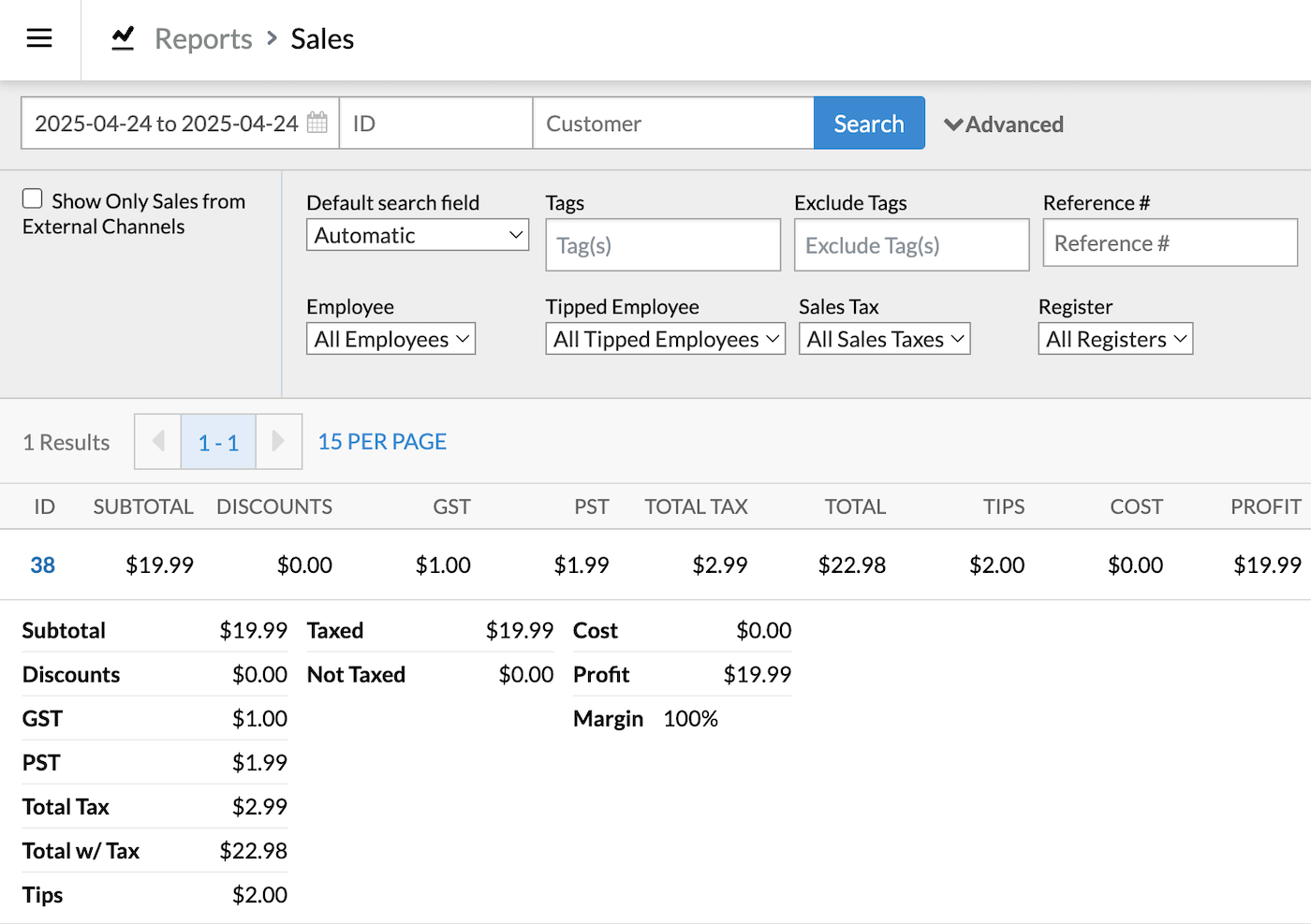Screen dimensions: 1311x924
Task: Sort by DISCOUNTS column header
Action: coord(274,506)
